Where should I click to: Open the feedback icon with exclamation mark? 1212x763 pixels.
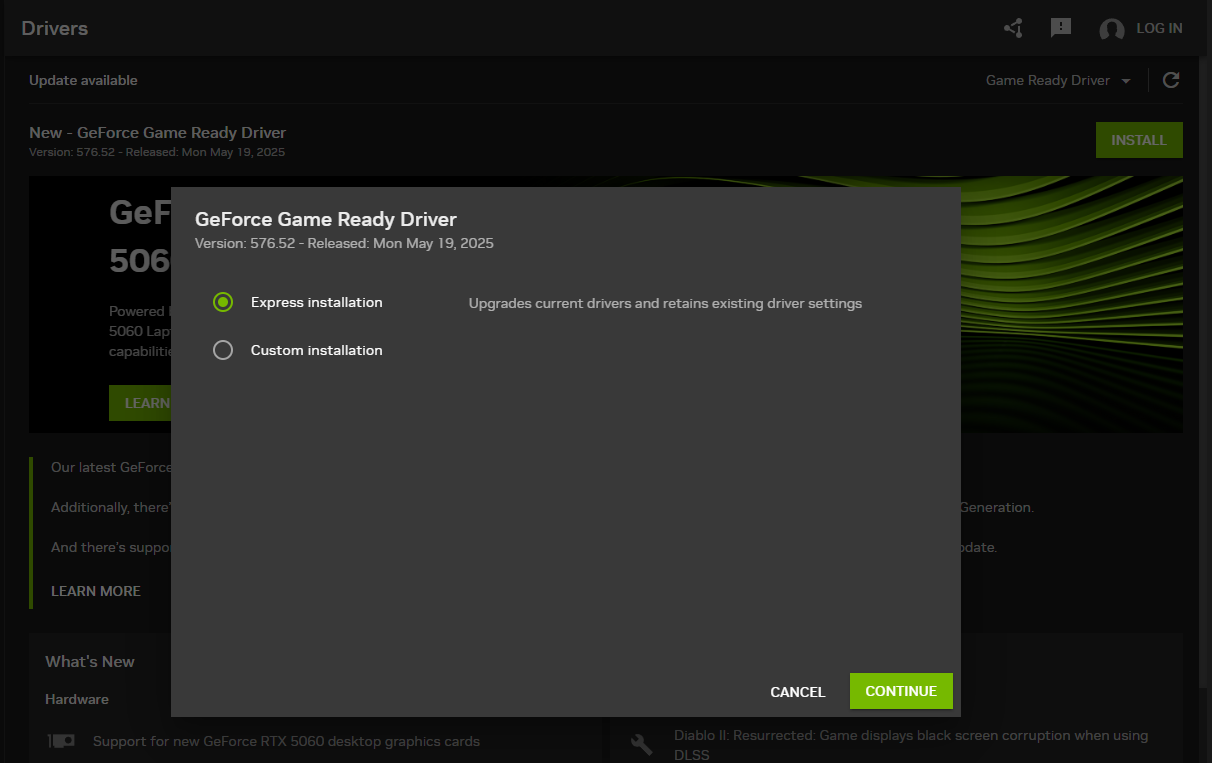(1061, 28)
